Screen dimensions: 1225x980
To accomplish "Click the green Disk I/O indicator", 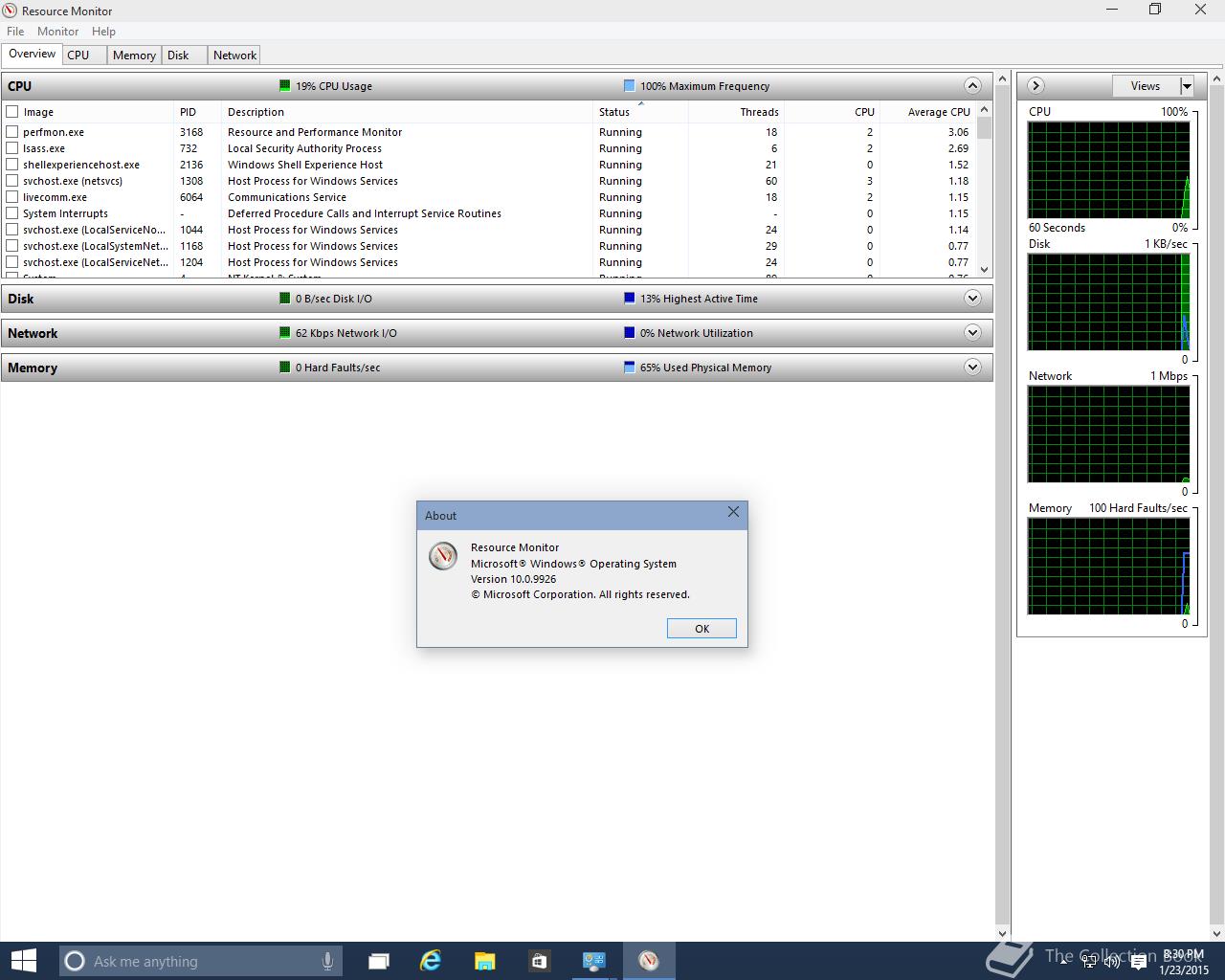I will (x=284, y=298).
